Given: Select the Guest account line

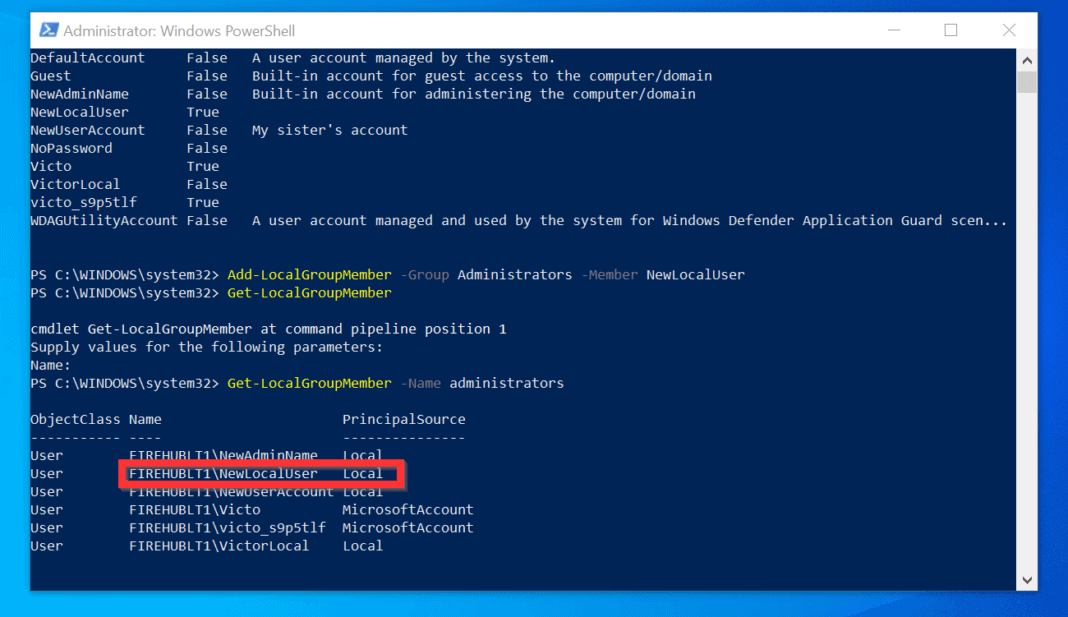Looking at the screenshot, I should tap(50, 75).
